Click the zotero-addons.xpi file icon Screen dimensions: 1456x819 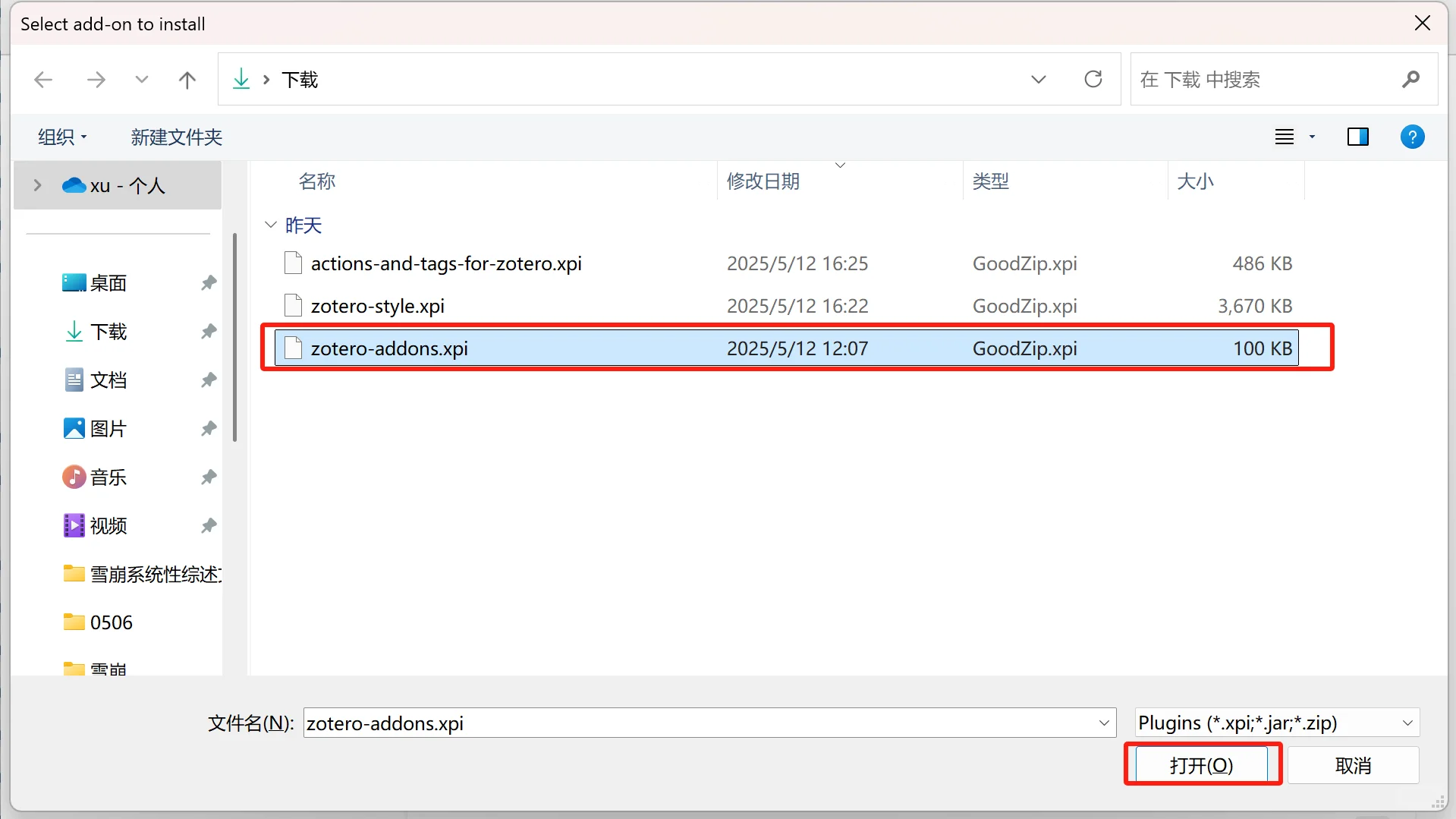tap(293, 348)
